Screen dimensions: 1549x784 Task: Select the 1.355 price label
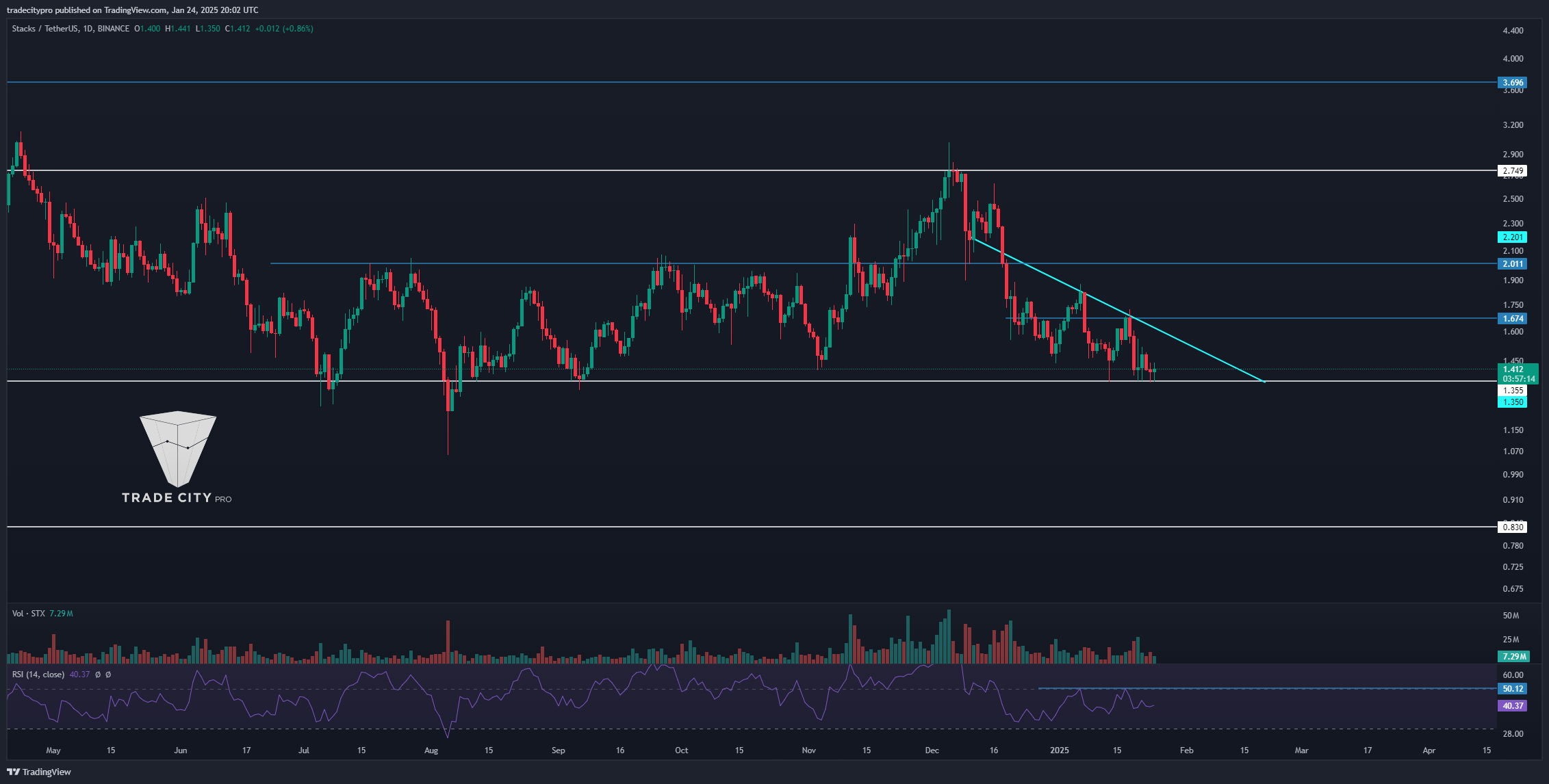coord(1512,391)
